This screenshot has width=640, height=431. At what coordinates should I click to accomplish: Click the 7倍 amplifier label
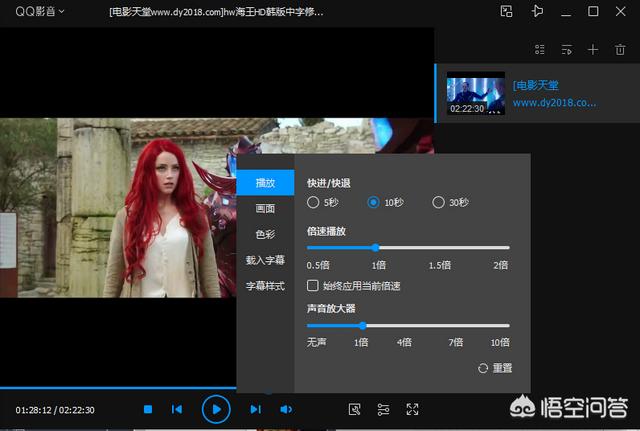click(x=456, y=342)
